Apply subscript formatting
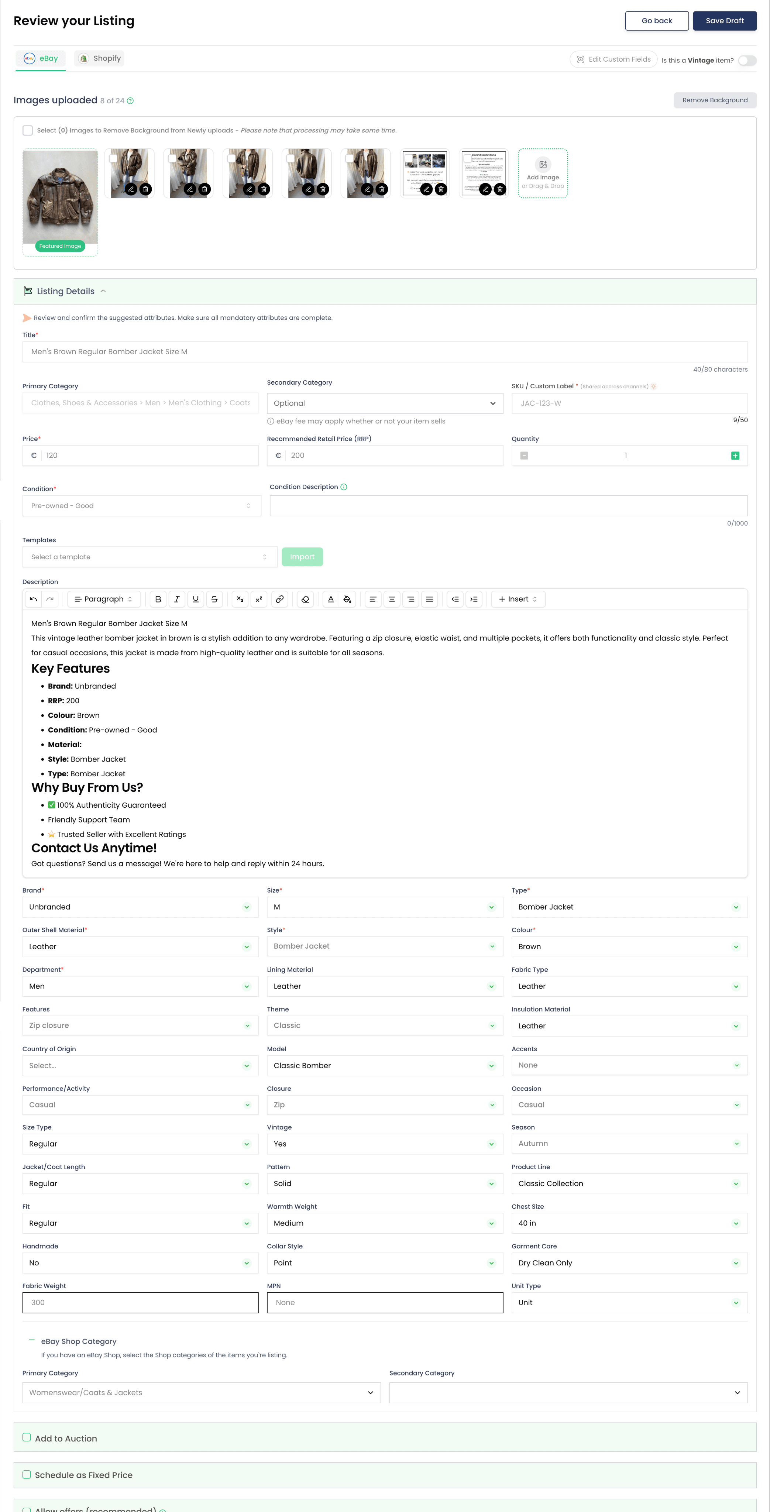 [x=240, y=599]
